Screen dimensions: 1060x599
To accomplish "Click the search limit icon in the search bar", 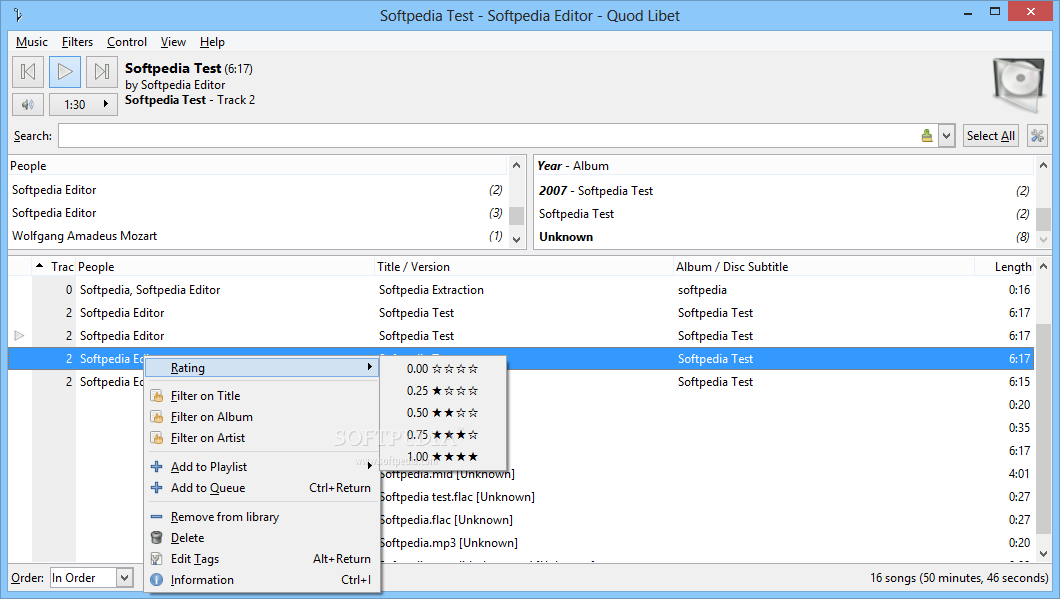I will click(927, 136).
